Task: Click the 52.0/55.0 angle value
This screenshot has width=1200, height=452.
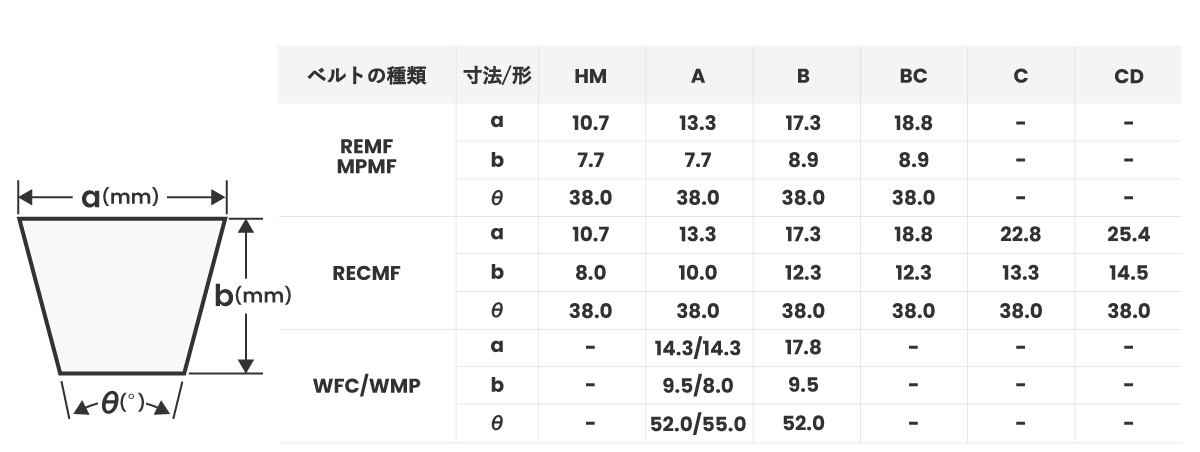Action: click(x=698, y=423)
